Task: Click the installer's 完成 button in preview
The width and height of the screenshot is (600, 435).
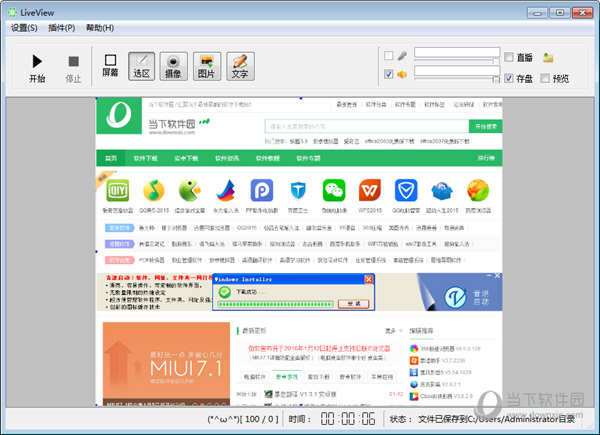Action: pyautogui.click(x=354, y=304)
